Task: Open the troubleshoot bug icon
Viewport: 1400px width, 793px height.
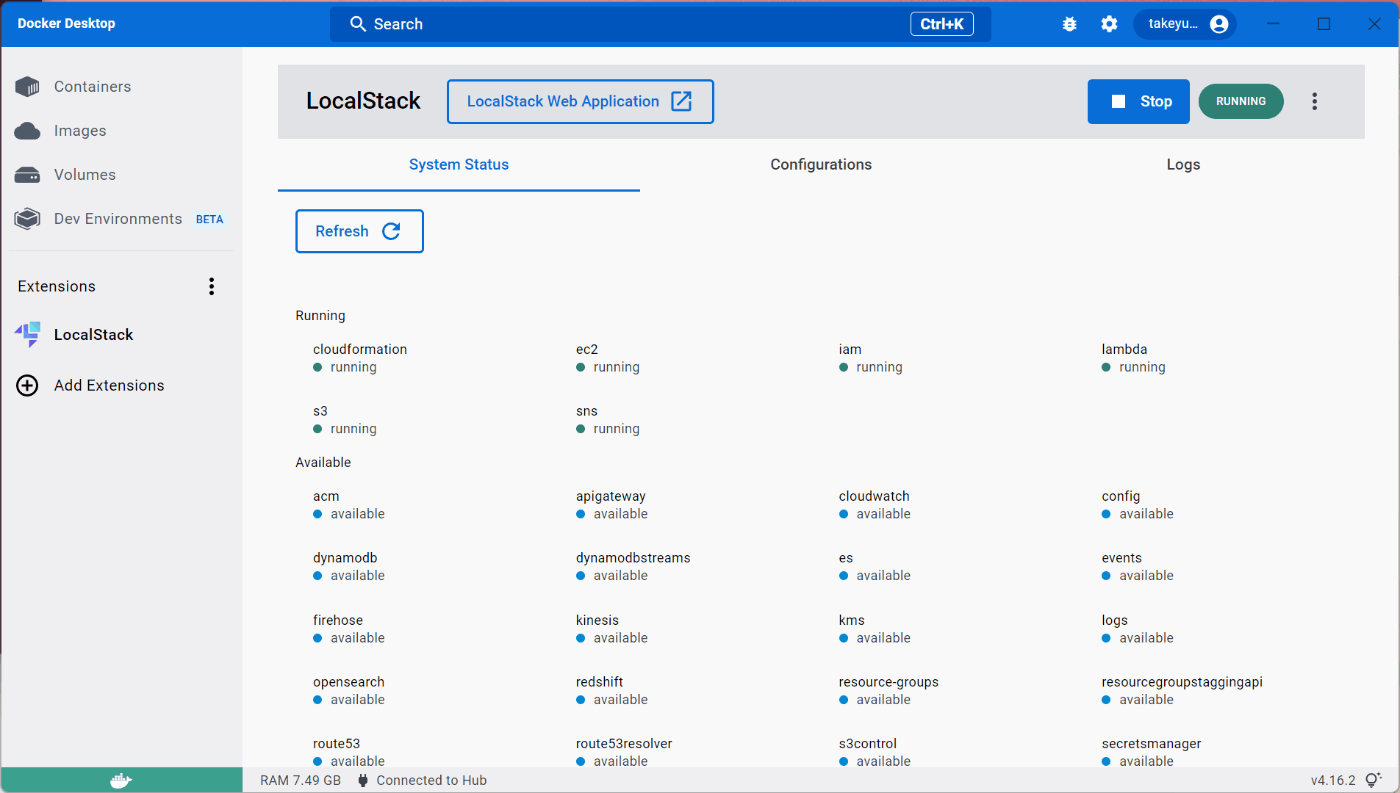Action: [1069, 24]
